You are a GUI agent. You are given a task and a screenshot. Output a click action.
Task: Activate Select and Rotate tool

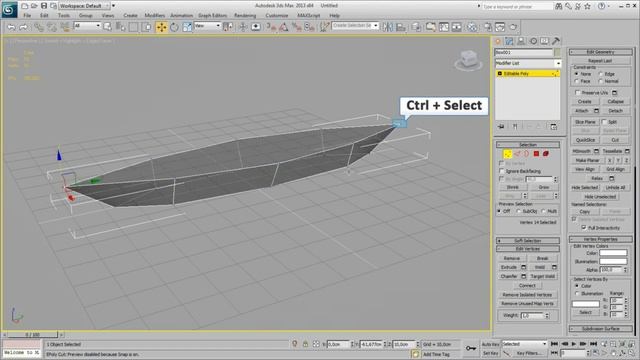click(174, 27)
